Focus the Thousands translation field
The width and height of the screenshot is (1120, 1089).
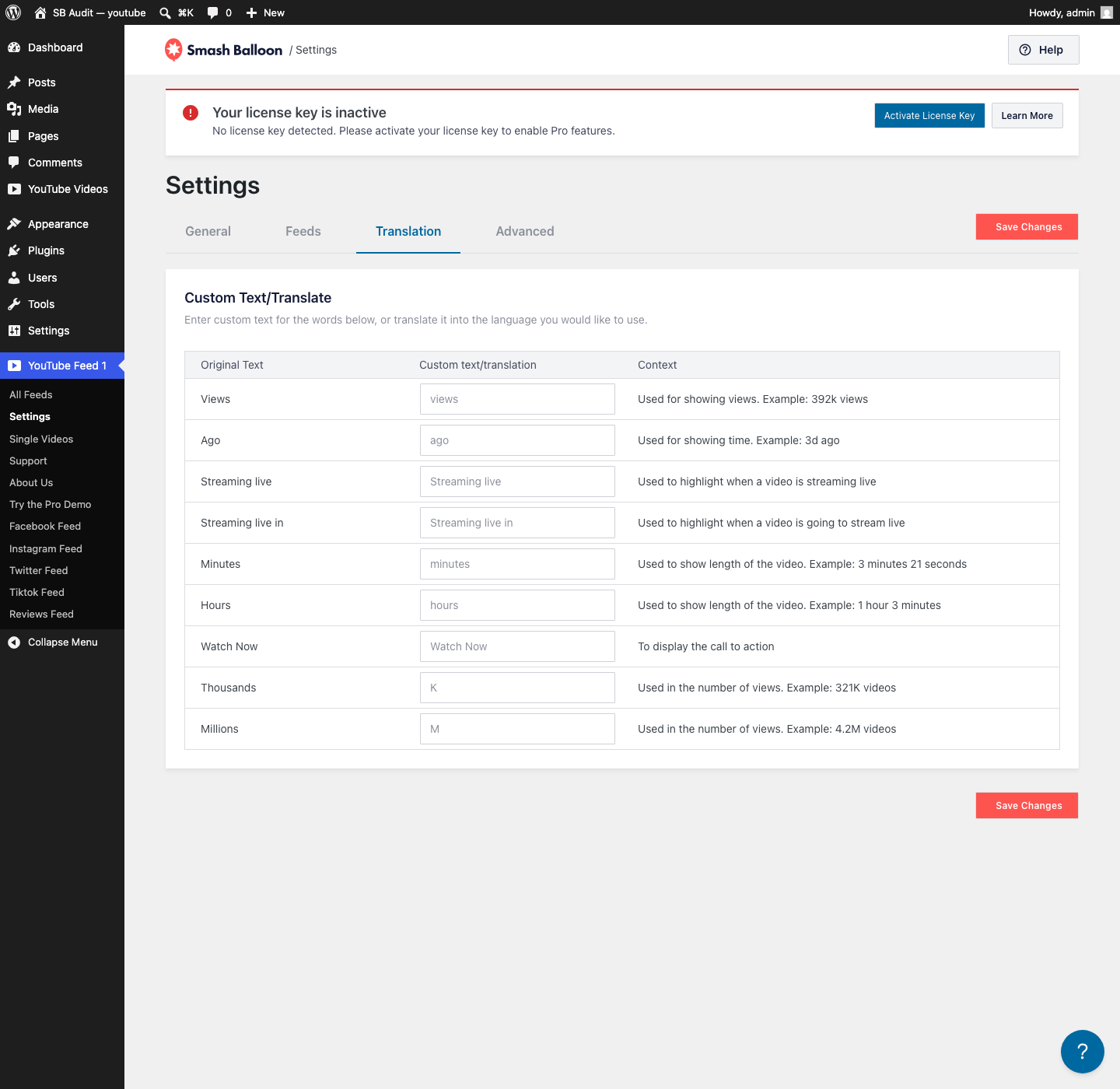[517, 688]
